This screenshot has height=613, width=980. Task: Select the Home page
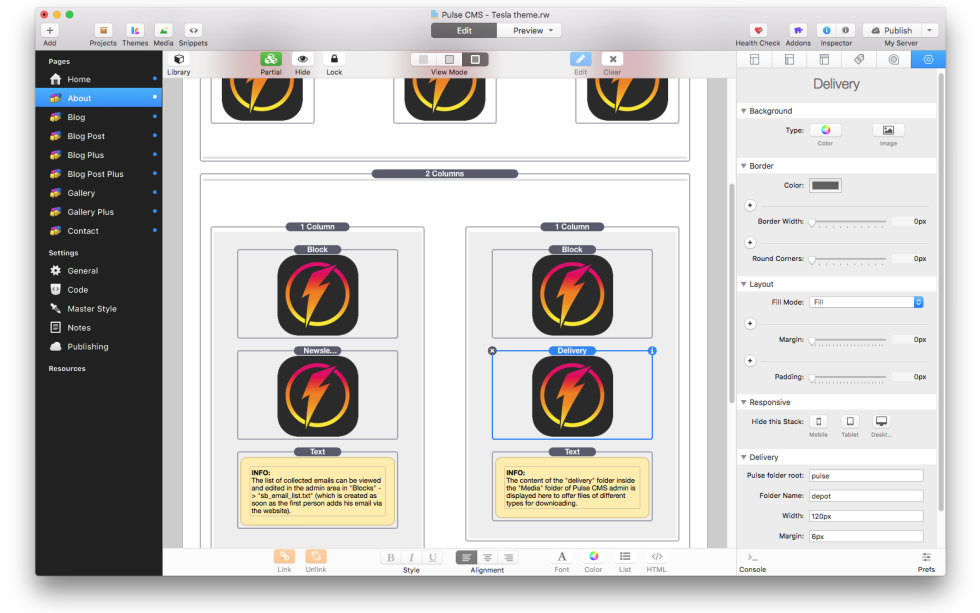pos(99,79)
